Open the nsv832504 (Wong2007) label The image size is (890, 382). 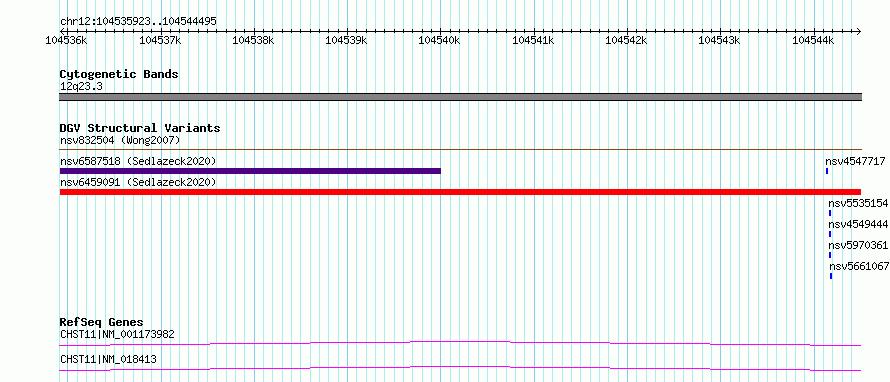[120, 140]
